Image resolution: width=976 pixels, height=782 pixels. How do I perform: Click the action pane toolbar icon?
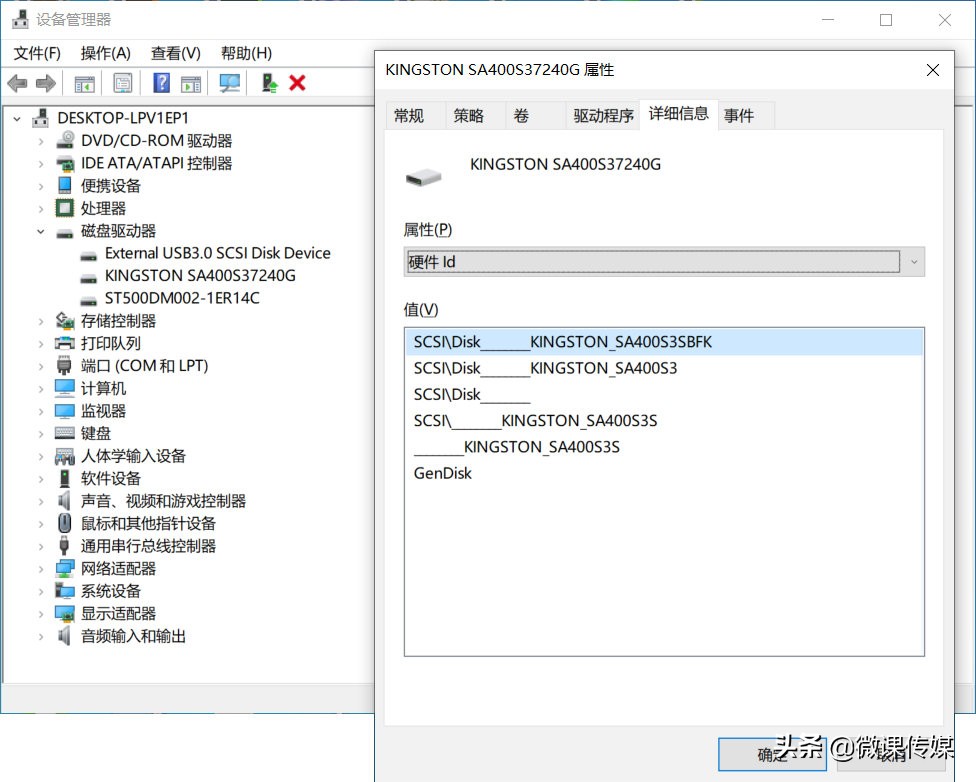(x=191, y=83)
